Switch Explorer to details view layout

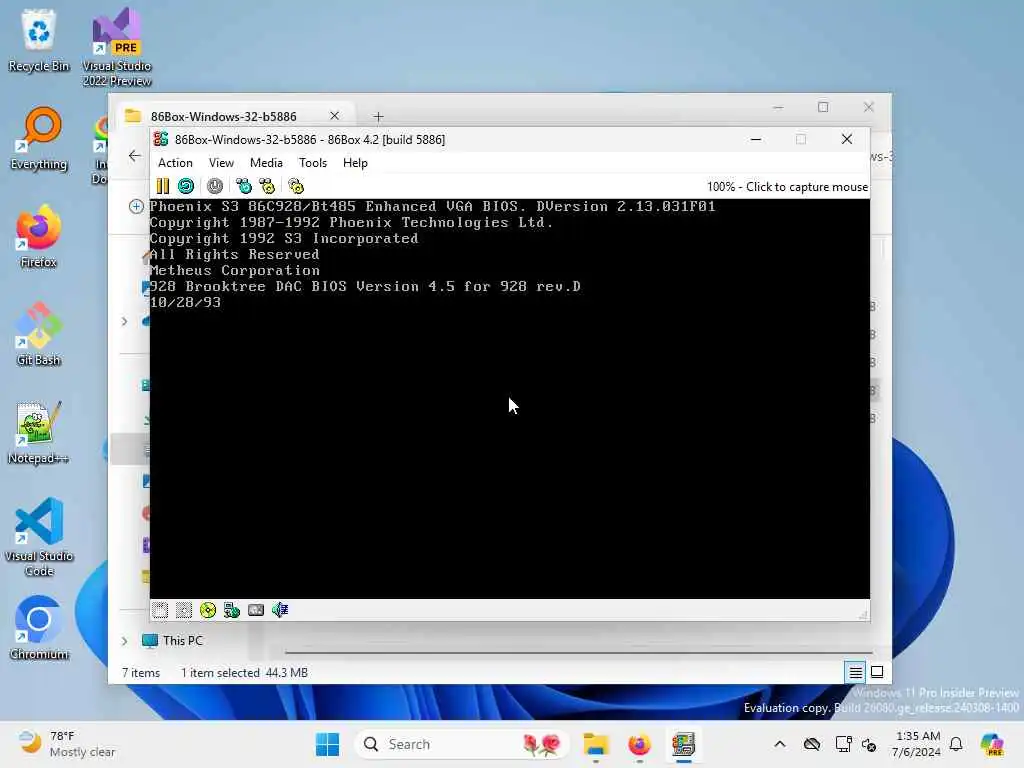pyautogui.click(x=855, y=672)
